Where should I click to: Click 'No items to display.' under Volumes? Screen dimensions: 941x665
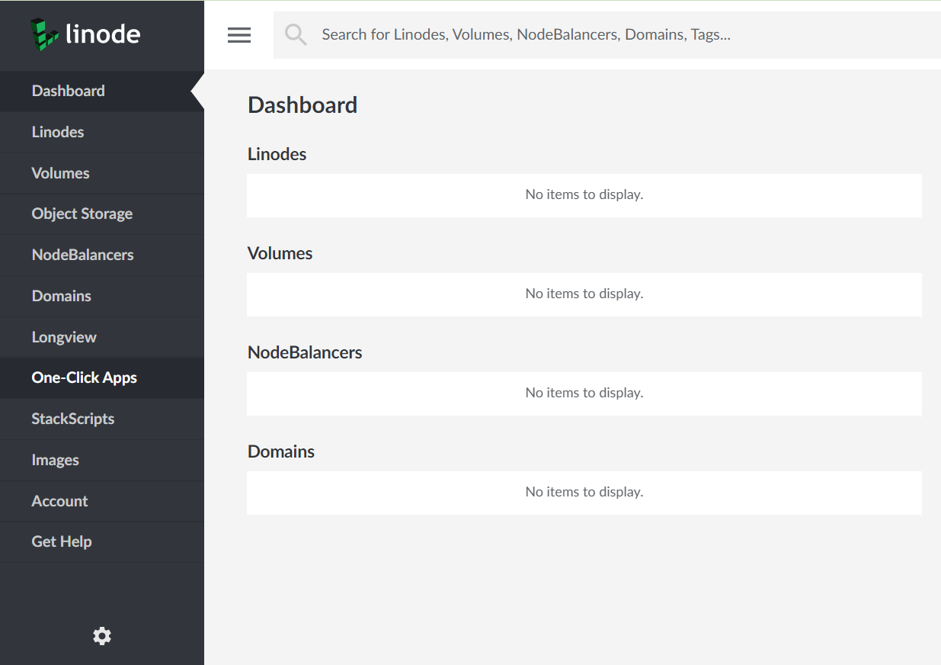[584, 293]
